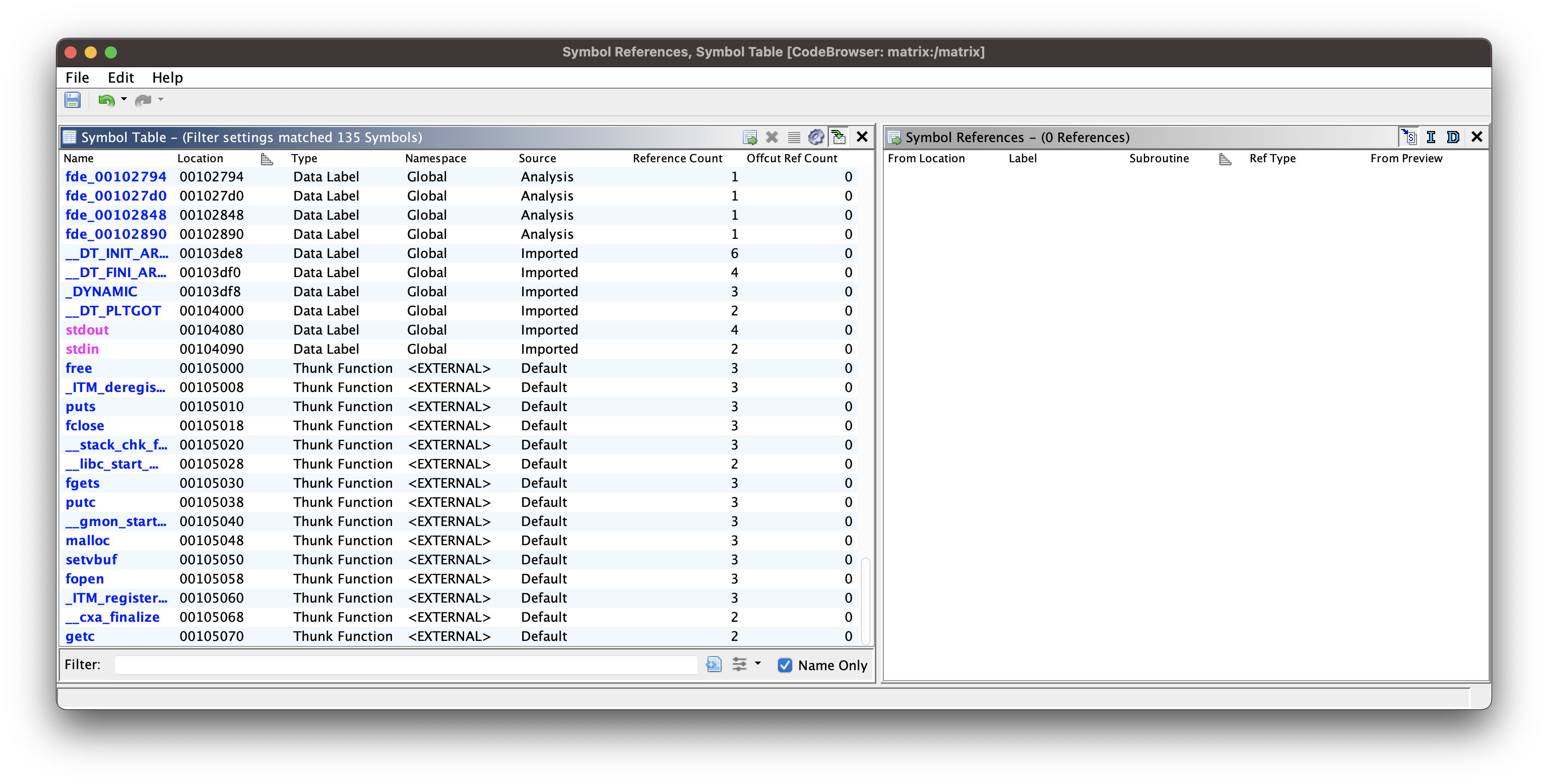Click the filter options sliders icon
The height and width of the screenshot is (784, 1548).
739,665
